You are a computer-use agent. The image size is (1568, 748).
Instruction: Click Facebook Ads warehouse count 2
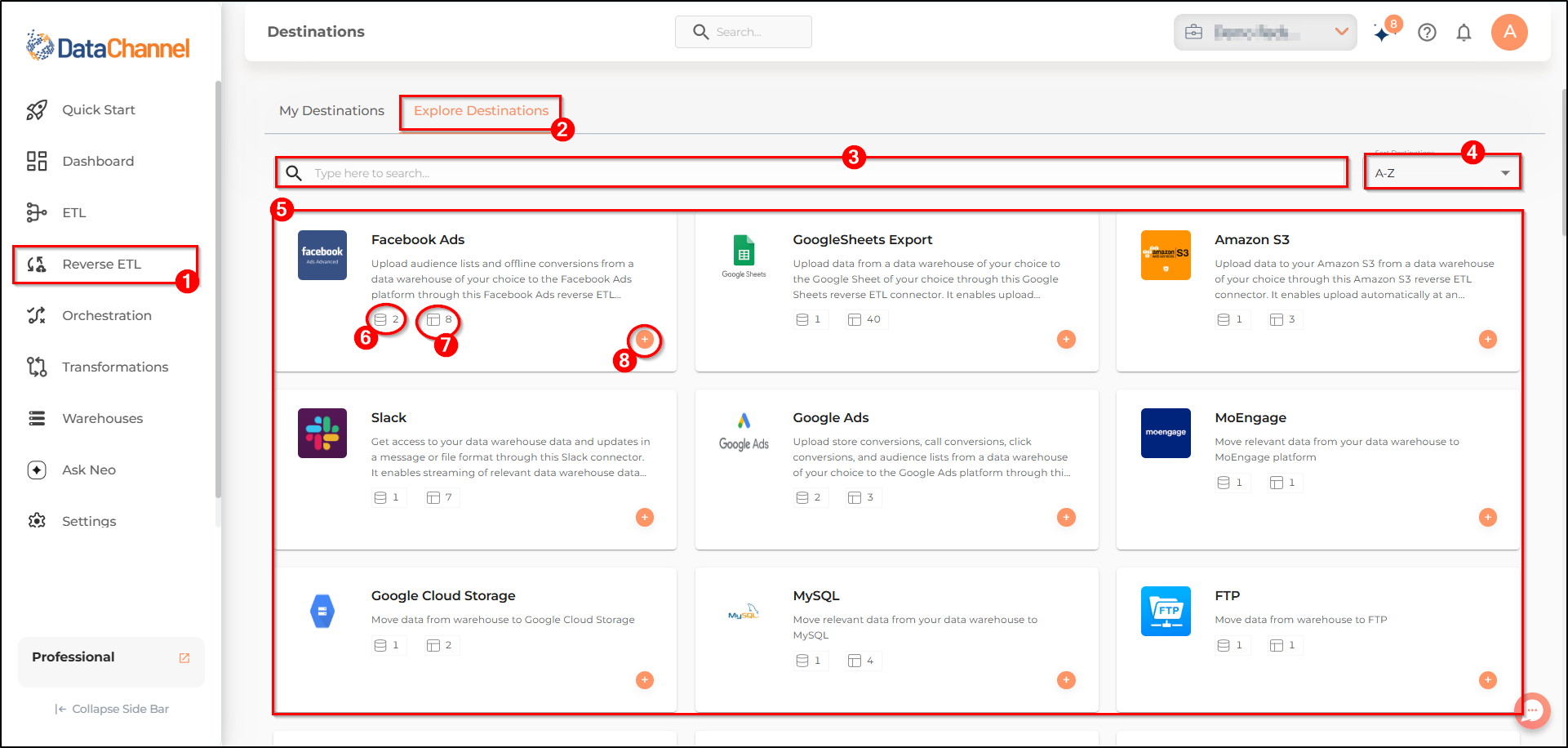pyautogui.click(x=387, y=319)
